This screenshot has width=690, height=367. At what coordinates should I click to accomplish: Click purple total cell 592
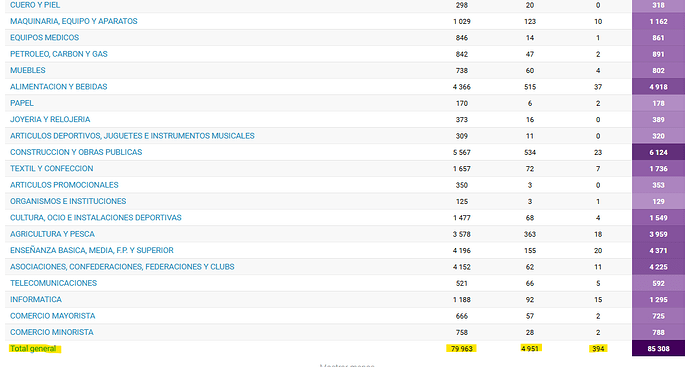(658, 283)
